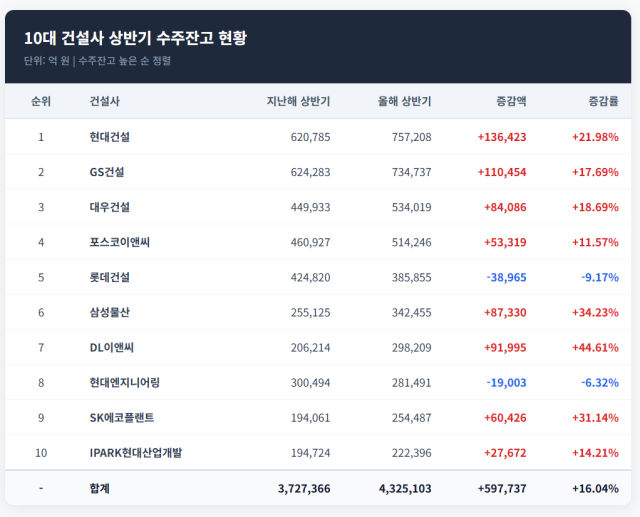Select the 대우건설 company name
The width and height of the screenshot is (640, 517).
pyautogui.click(x=110, y=207)
